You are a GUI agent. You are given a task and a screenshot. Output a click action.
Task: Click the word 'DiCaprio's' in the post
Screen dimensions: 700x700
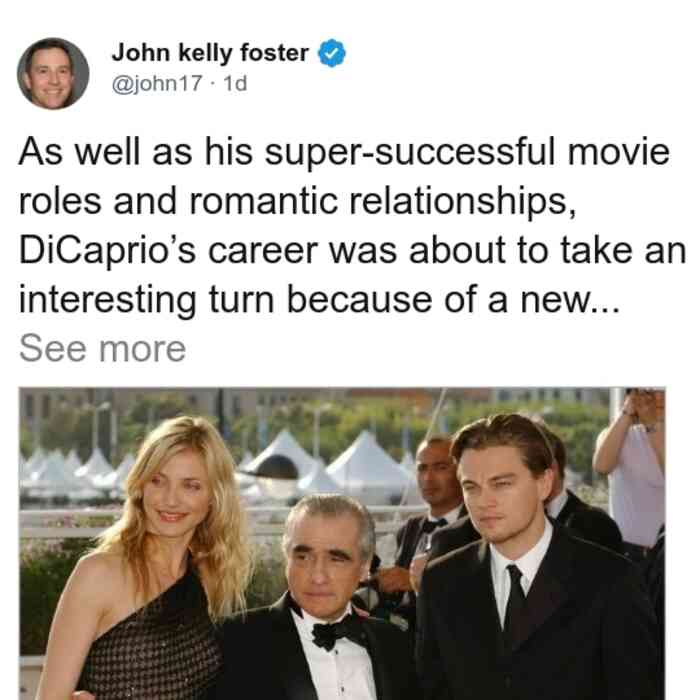(107, 250)
